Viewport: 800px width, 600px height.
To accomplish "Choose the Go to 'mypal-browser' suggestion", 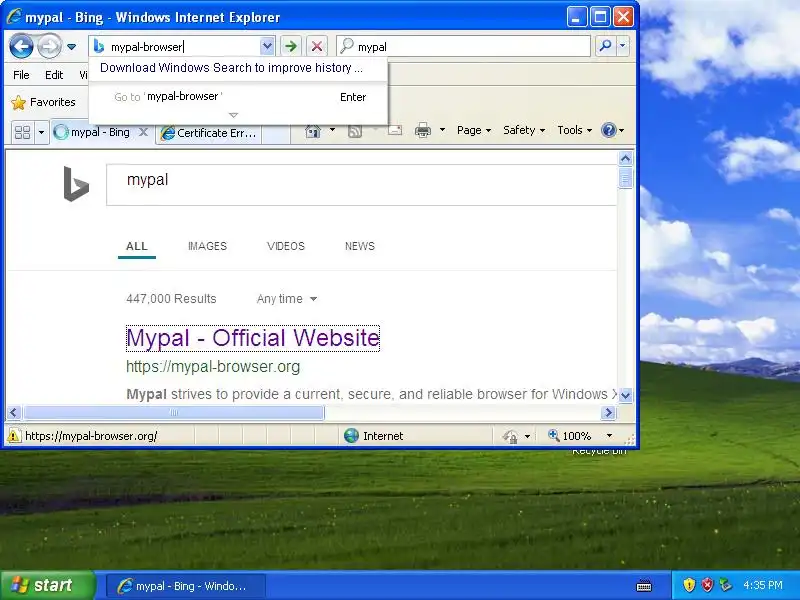I will 239,97.
